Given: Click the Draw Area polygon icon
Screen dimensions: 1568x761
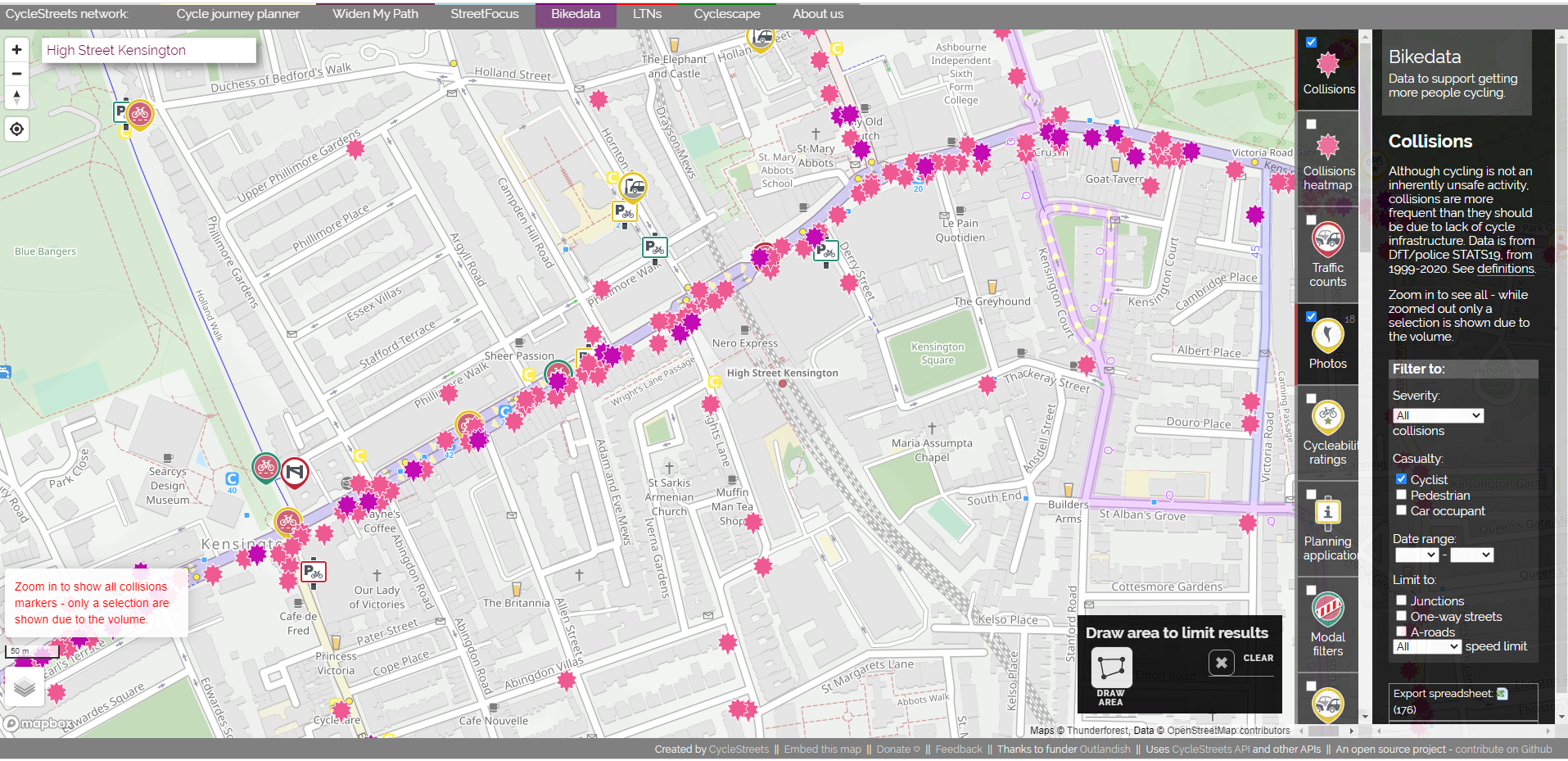Looking at the screenshot, I should pos(1111,668).
